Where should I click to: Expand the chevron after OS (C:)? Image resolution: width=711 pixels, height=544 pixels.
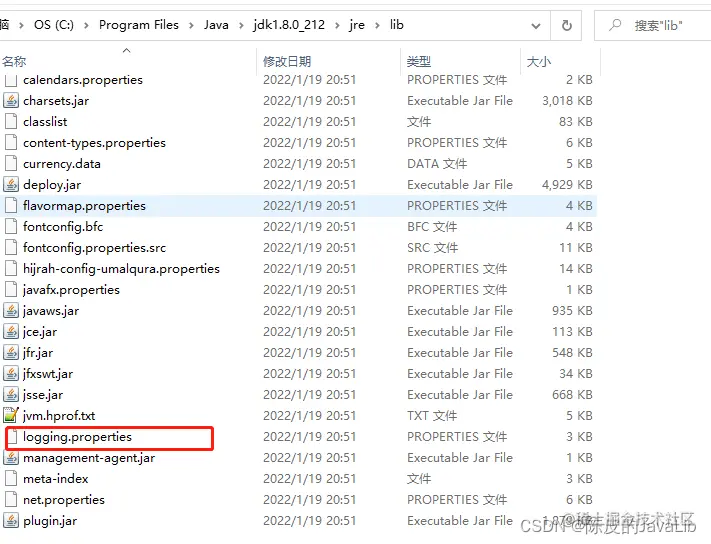pyautogui.click(x=86, y=25)
